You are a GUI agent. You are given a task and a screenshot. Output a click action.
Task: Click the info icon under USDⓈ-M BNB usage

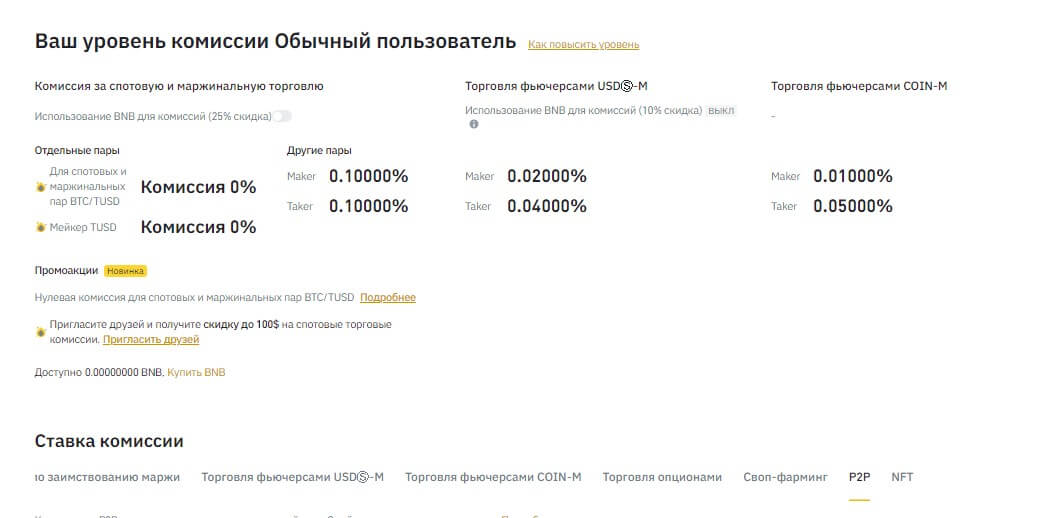click(x=474, y=125)
